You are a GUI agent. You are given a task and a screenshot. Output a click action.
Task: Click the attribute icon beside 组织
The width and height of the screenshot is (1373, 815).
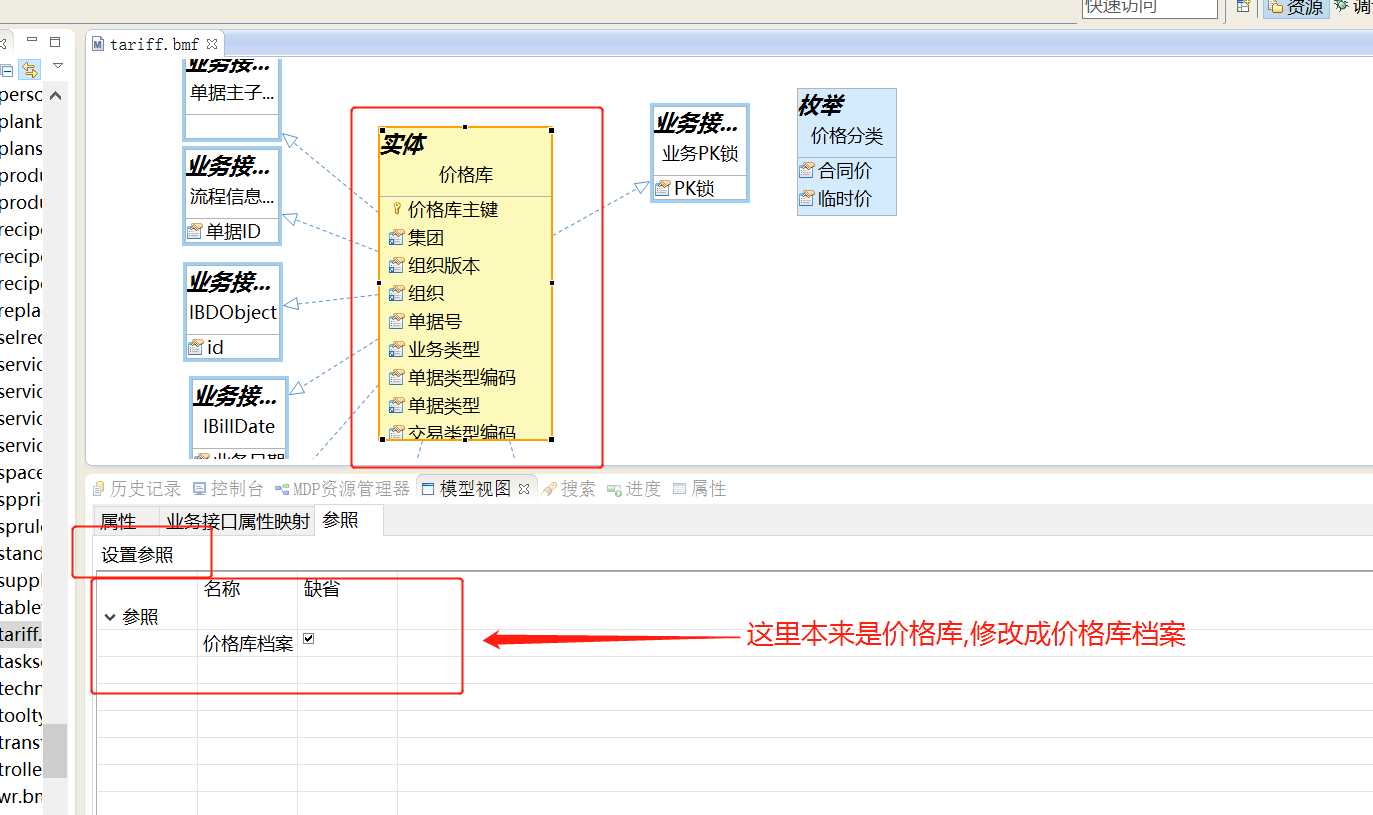[x=396, y=294]
